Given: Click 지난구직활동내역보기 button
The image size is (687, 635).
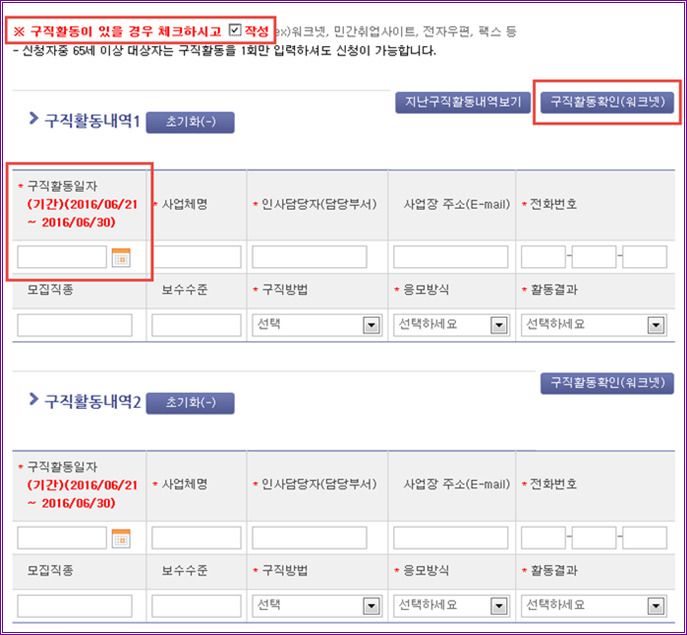Looking at the screenshot, I should (x=463, y=103).
